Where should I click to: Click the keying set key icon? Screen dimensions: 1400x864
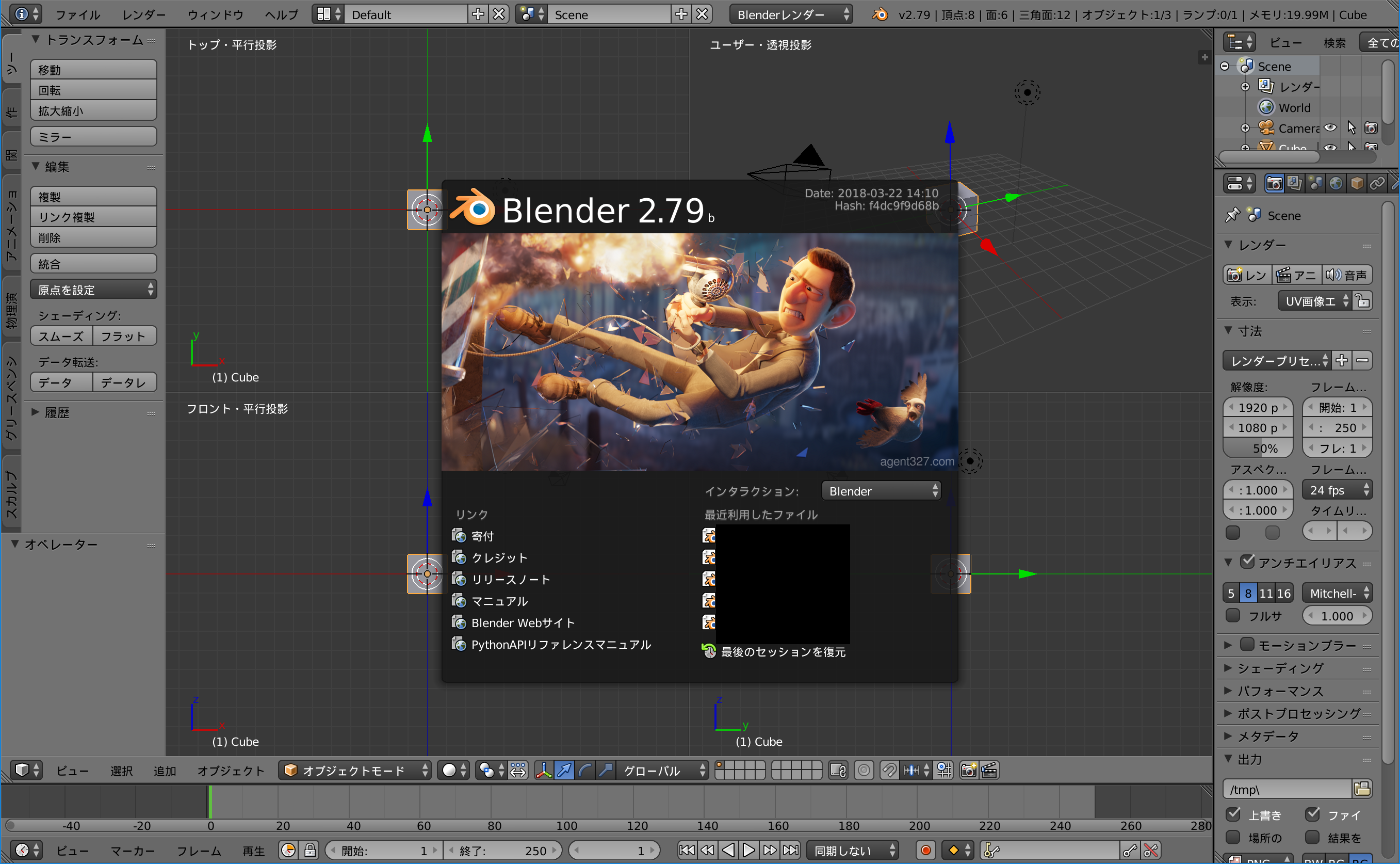(992, 850)
